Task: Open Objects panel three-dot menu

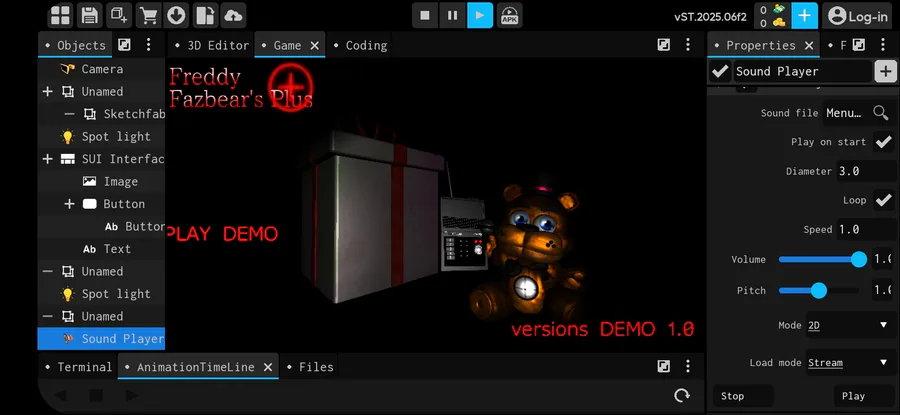Action: pos(148,45)
